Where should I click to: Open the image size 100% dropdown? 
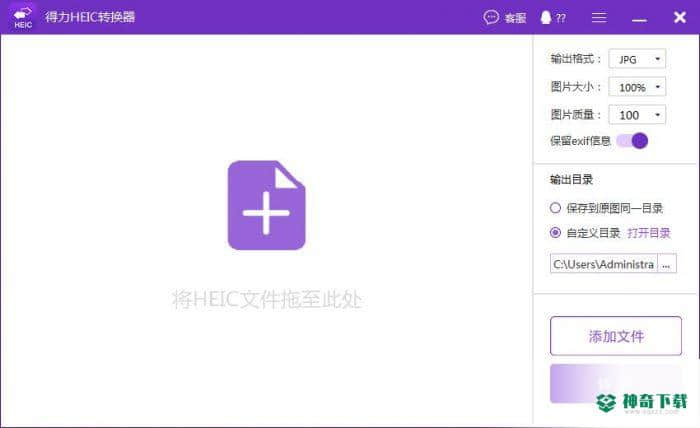(637, 87)
